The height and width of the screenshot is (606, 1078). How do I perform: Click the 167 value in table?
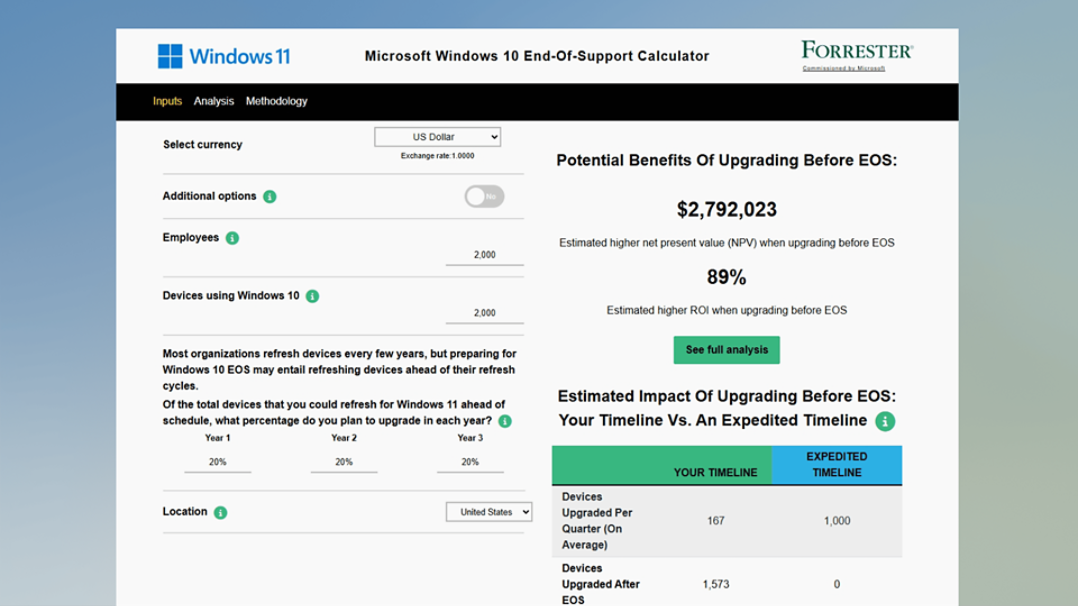click(716, 521)
